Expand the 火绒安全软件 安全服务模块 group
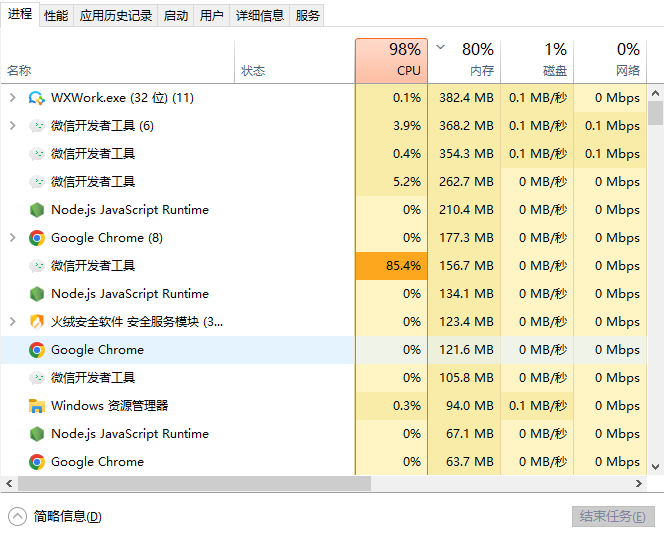Screen dimensions: 664x541 point(13,322)
